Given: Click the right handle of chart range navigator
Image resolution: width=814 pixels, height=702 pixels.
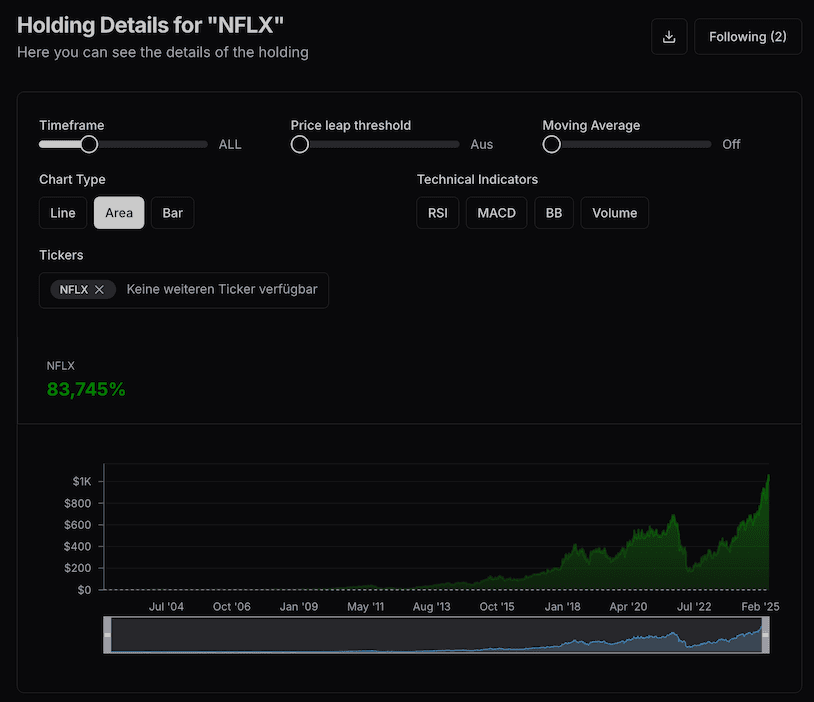Looking at the screenshot, I should tap(765, 635).
